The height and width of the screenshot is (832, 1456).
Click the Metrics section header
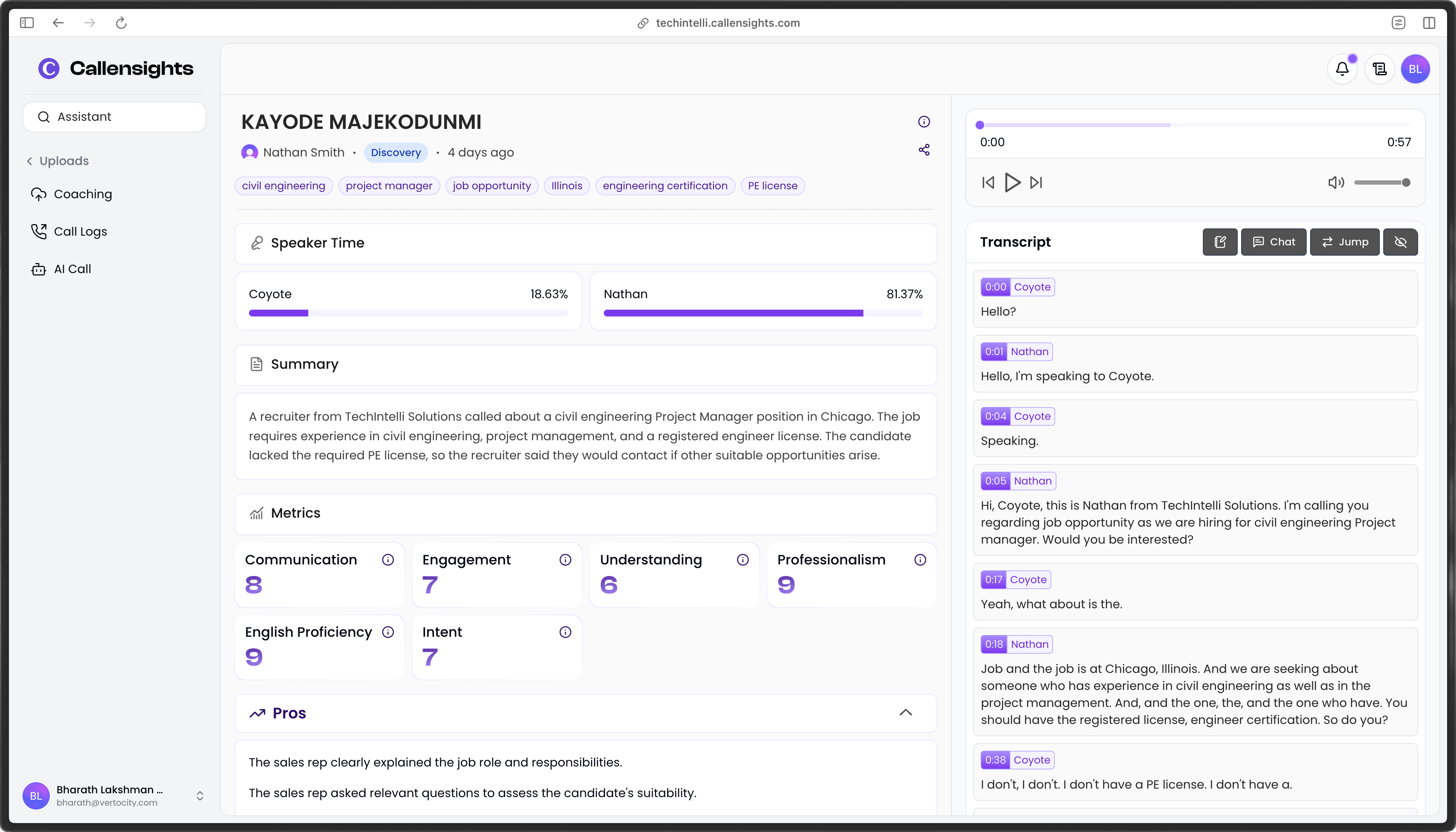pos(585,514)
